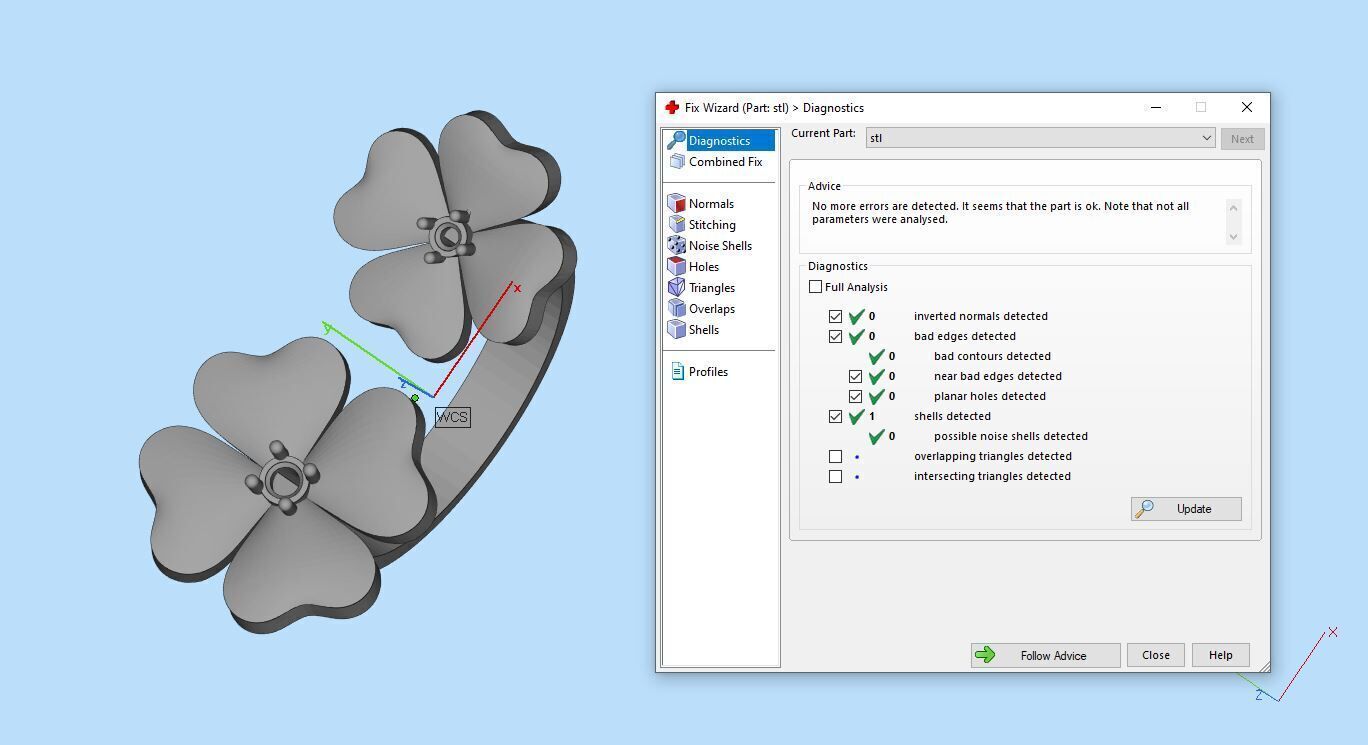Uncheck near bad edges detected checkbox
Image resolution: width=1368 pixels, height=745 pixels.
(855, 376)
